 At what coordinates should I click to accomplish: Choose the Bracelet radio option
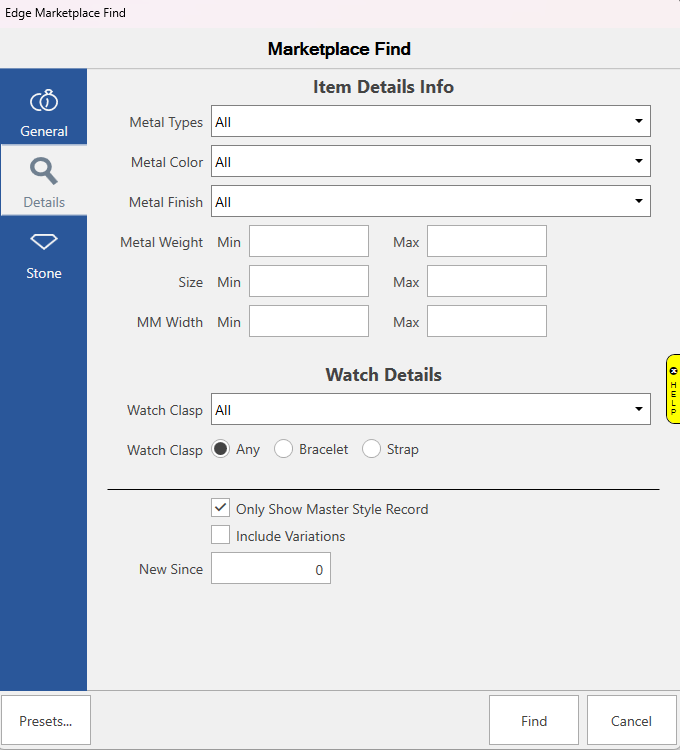coord(284,450)
